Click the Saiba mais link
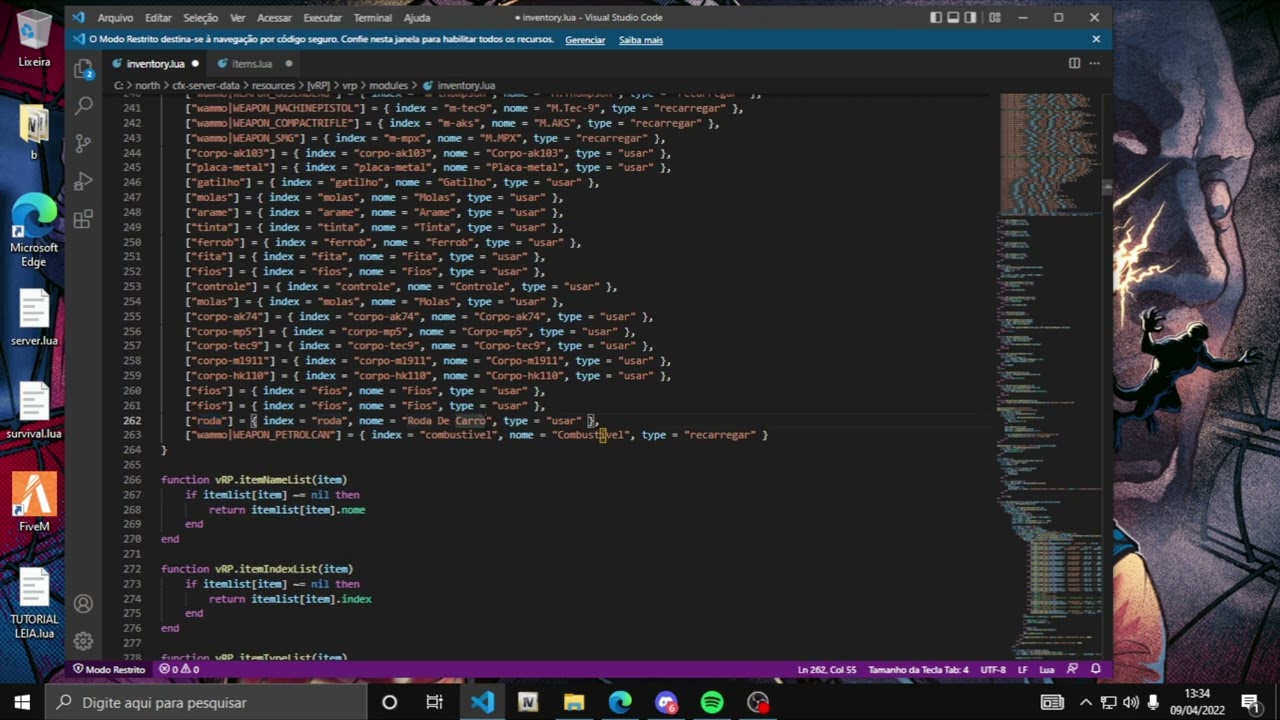 click(641, 40)
